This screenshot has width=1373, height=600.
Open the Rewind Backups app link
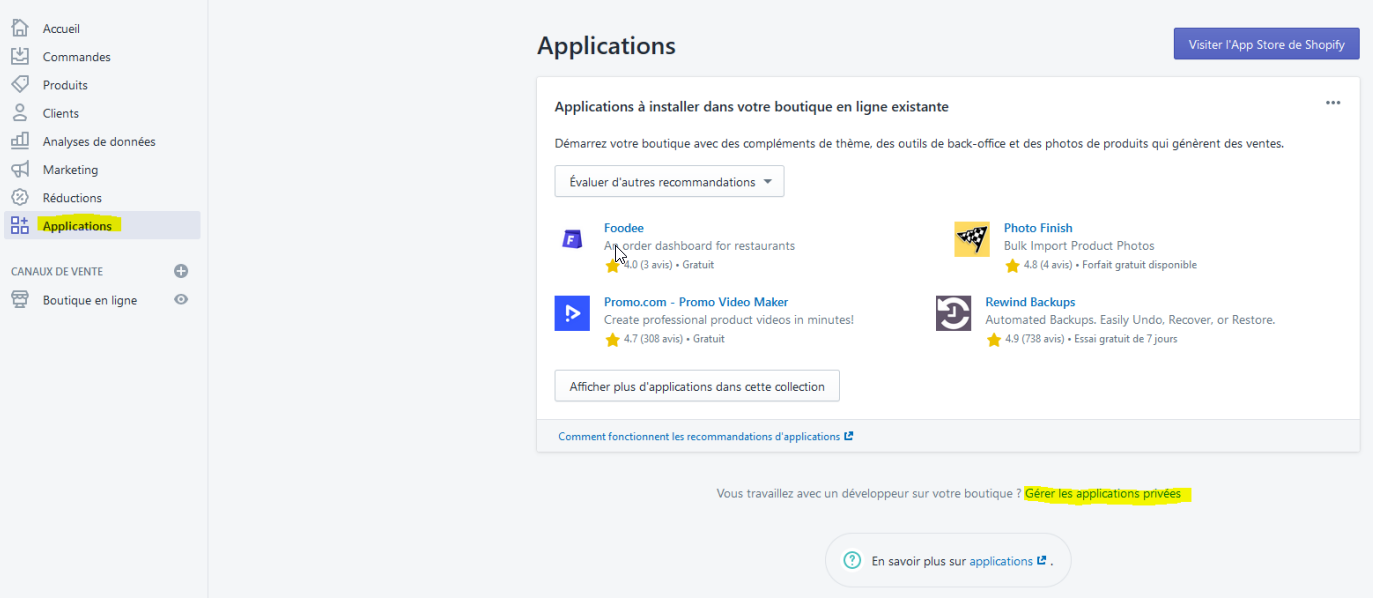1030,302
